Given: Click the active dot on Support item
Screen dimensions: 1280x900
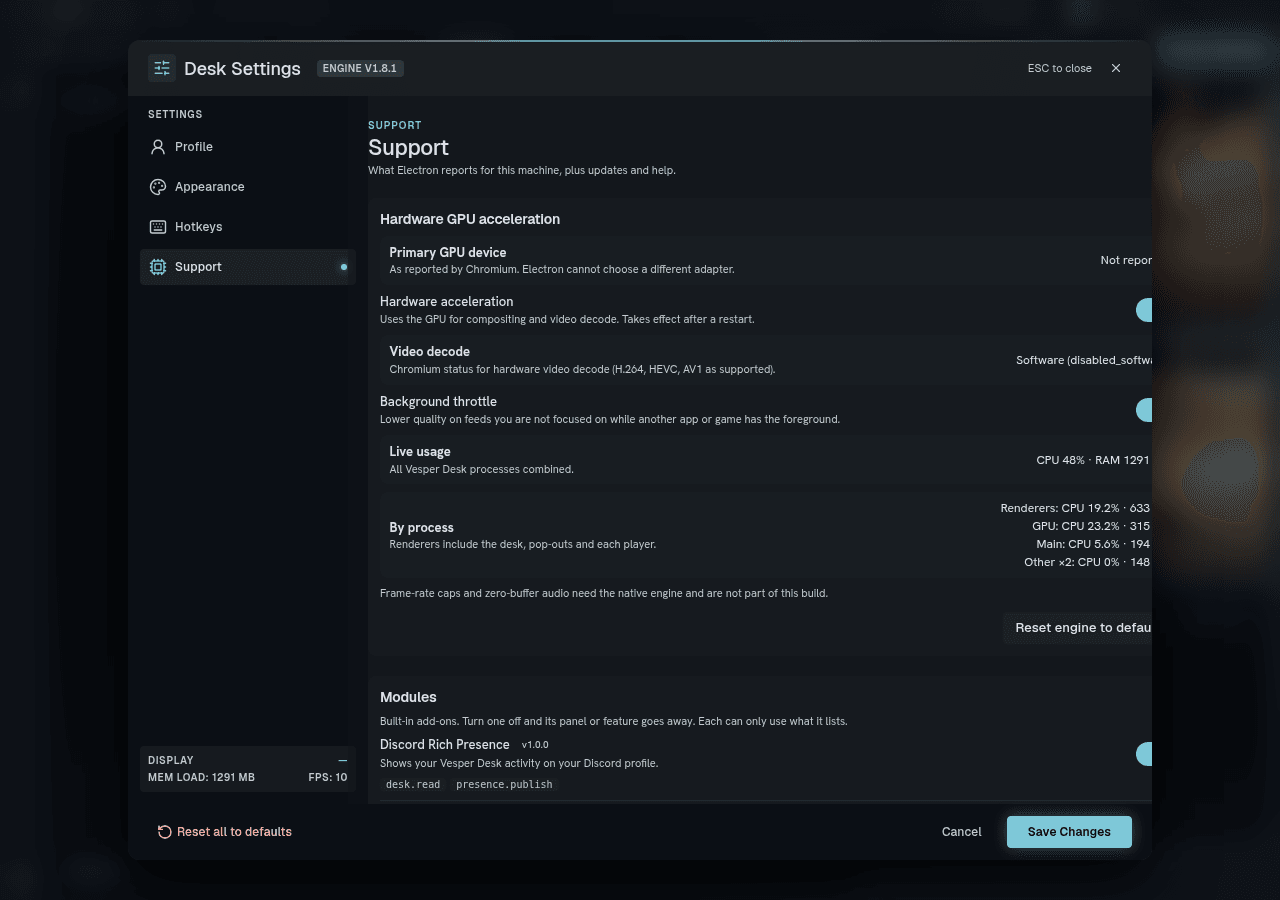Looking at the screenshot, I should pyautogui.click(x=344, y=267).
